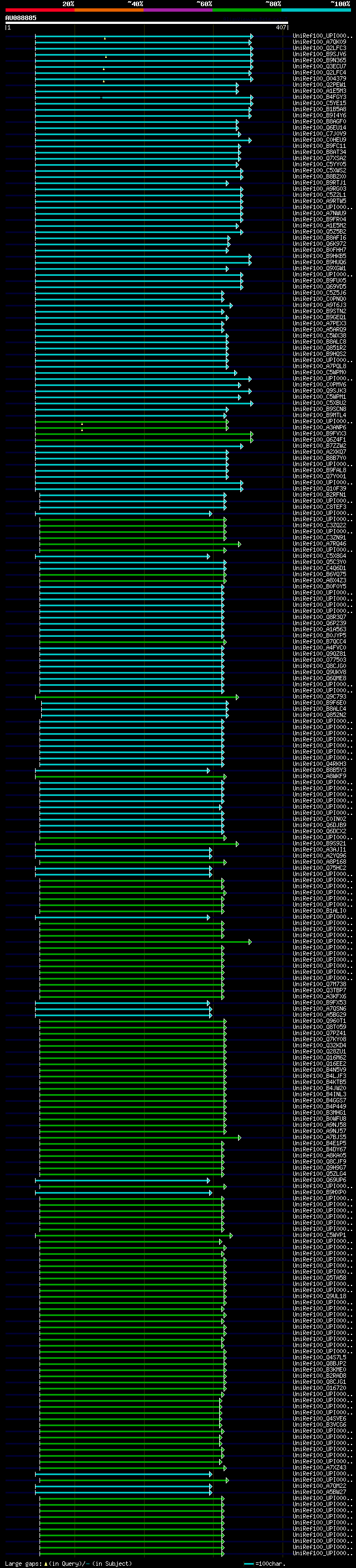Image resolution: width=356 pixels, height=1568 pixels.
Task: Select hit label UniRef100_B1B5A8
Action: tap(319, 109)
